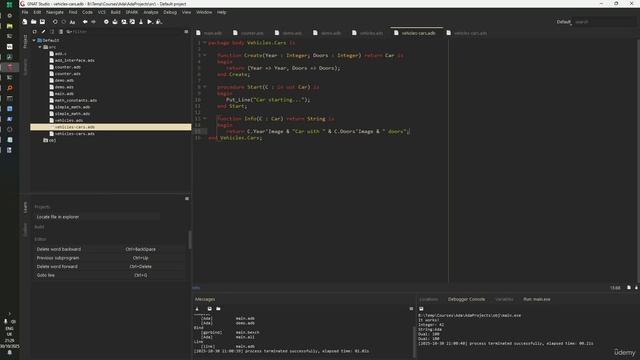Select main.adb in project tree
The image size is (640, 360).
[x=64, y=93]
